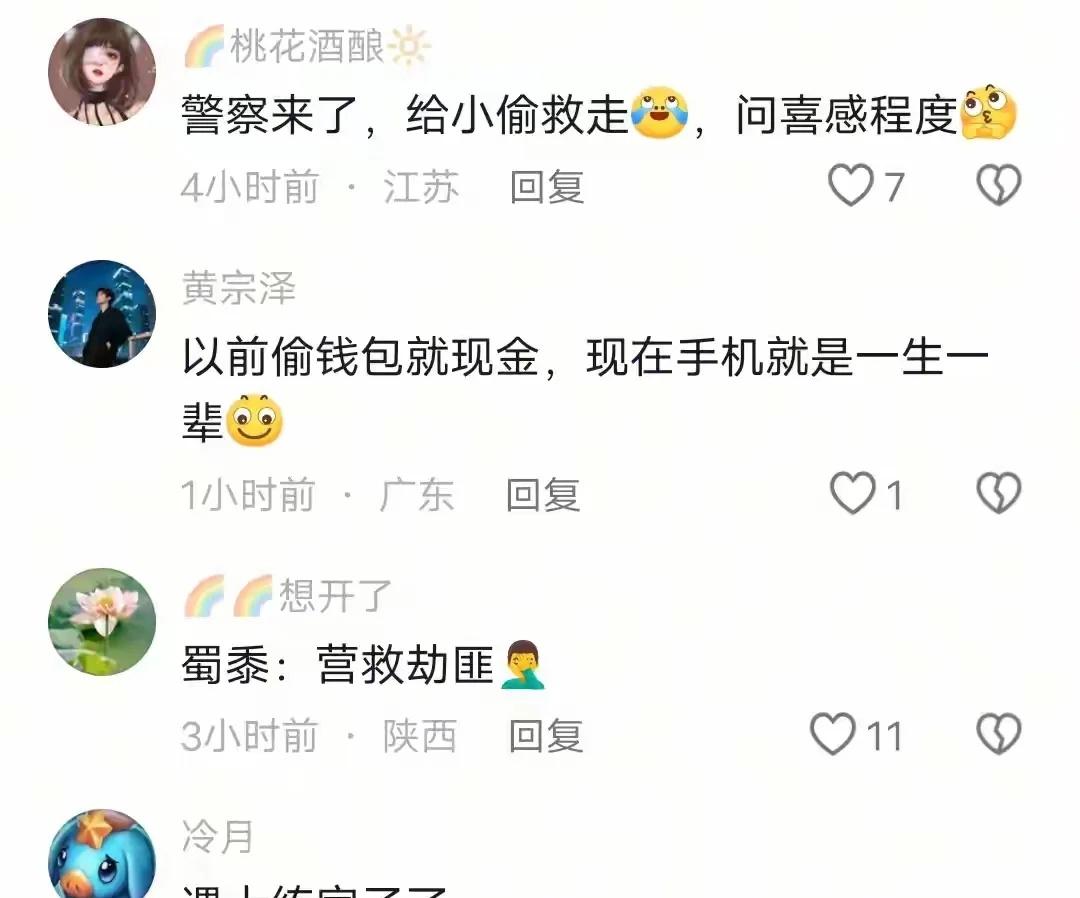View 想开了's lotus flower avatar
Image resolution: width=1080 pixels, height=898 pixels.
tap(102, 622)
